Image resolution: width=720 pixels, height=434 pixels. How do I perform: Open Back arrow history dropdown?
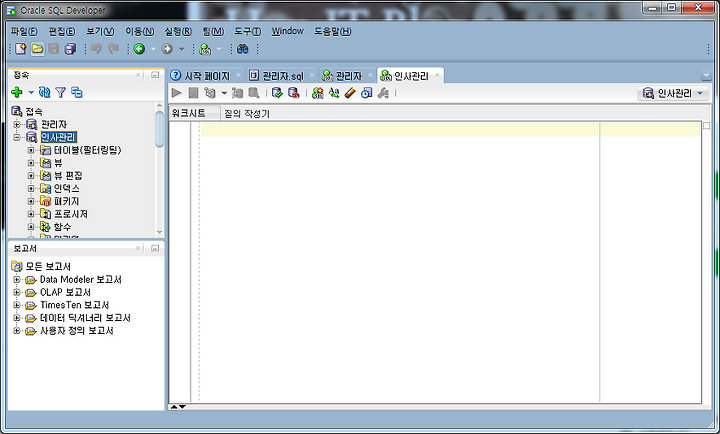pyautogui.click(x=153, y=49)
